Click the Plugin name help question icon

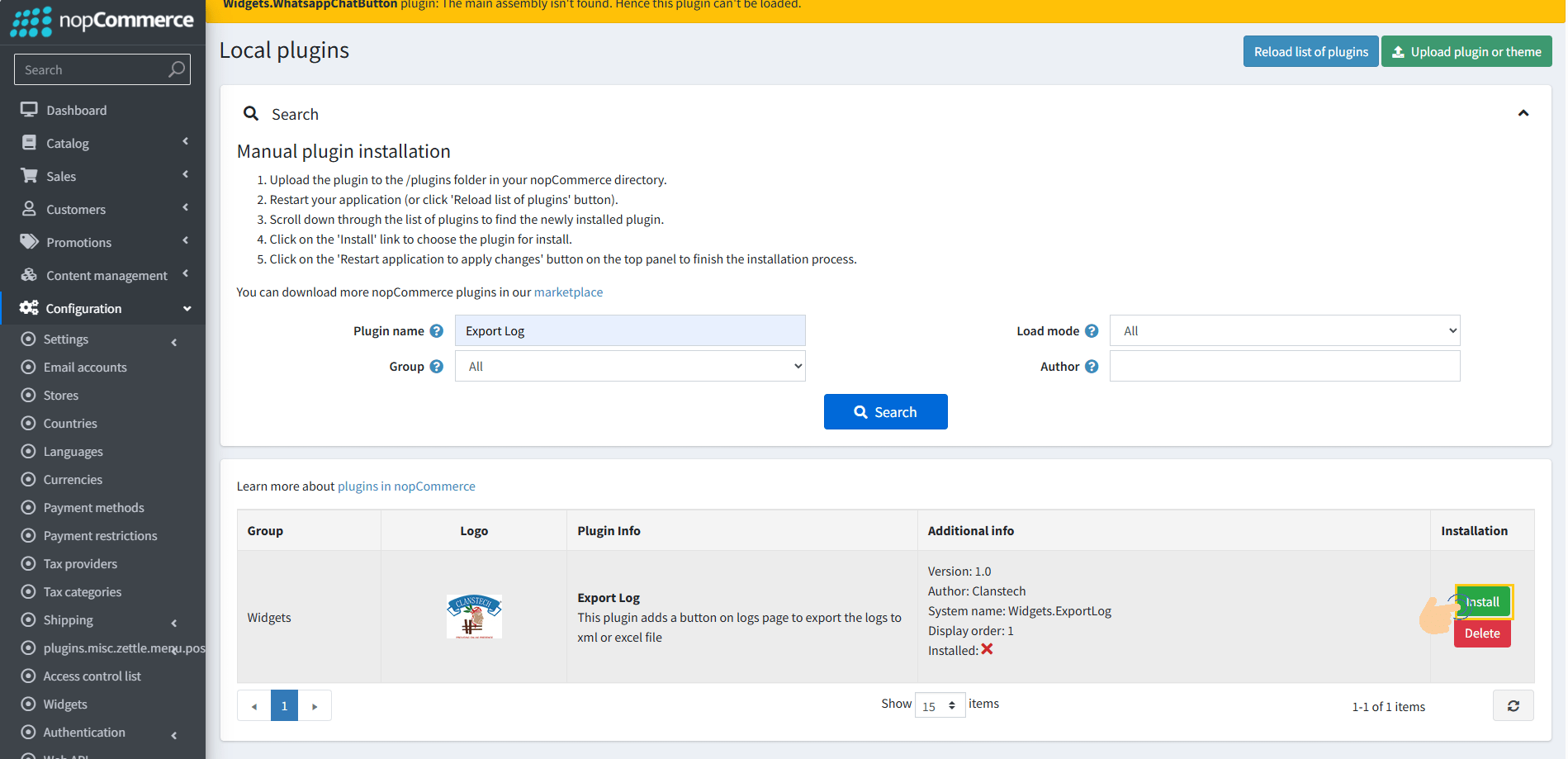coord(437,331)
